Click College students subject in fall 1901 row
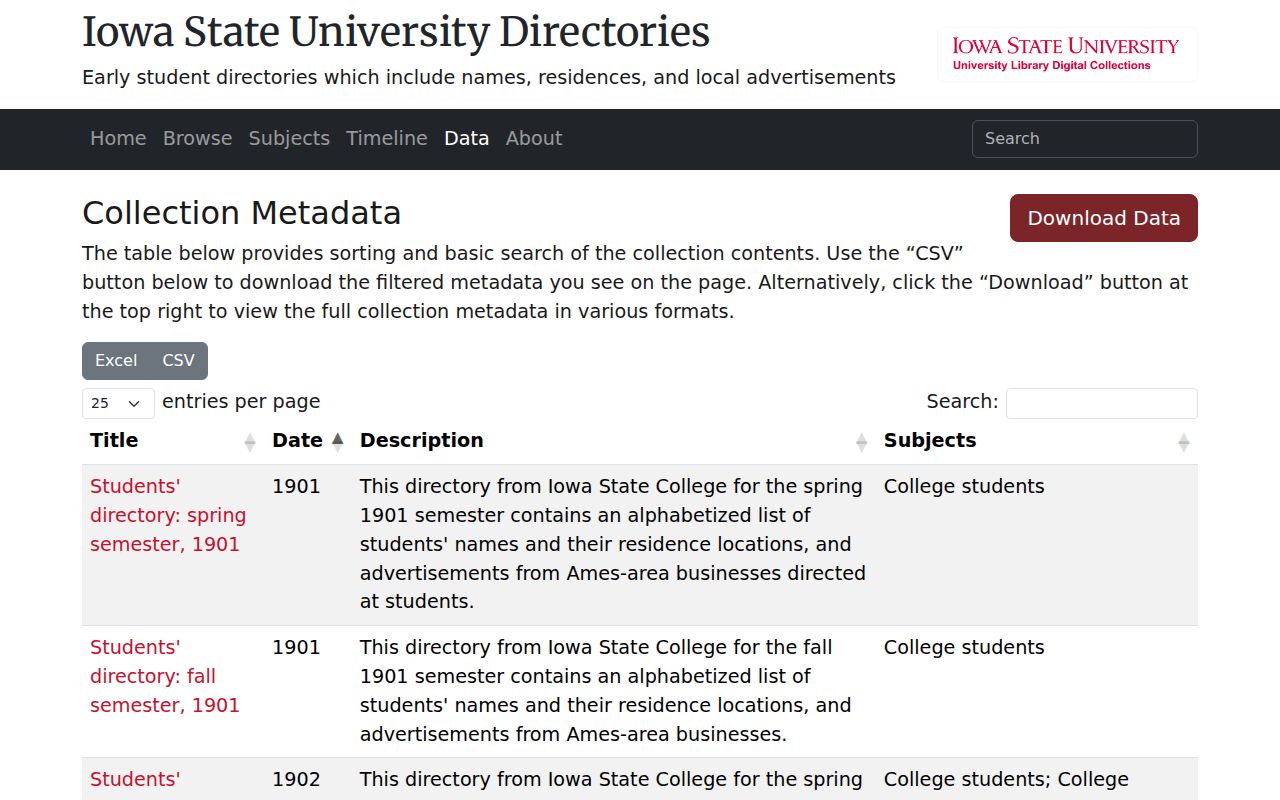 (x=964, y=647)
